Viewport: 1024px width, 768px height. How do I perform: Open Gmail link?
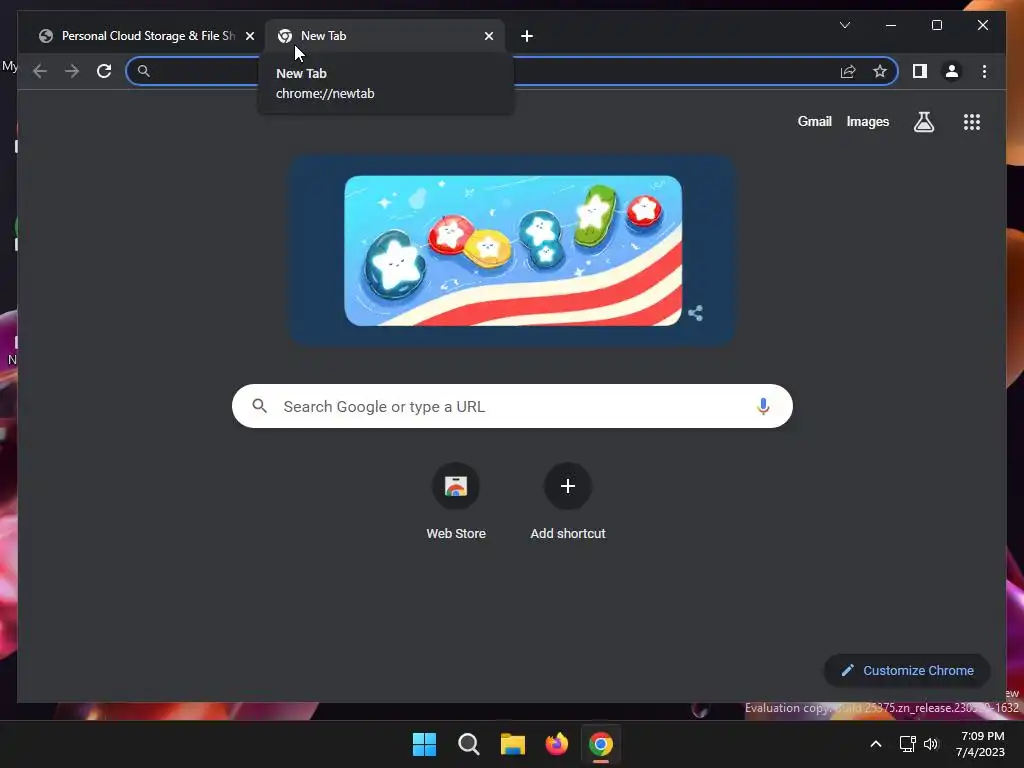click(x=814, y=121)
